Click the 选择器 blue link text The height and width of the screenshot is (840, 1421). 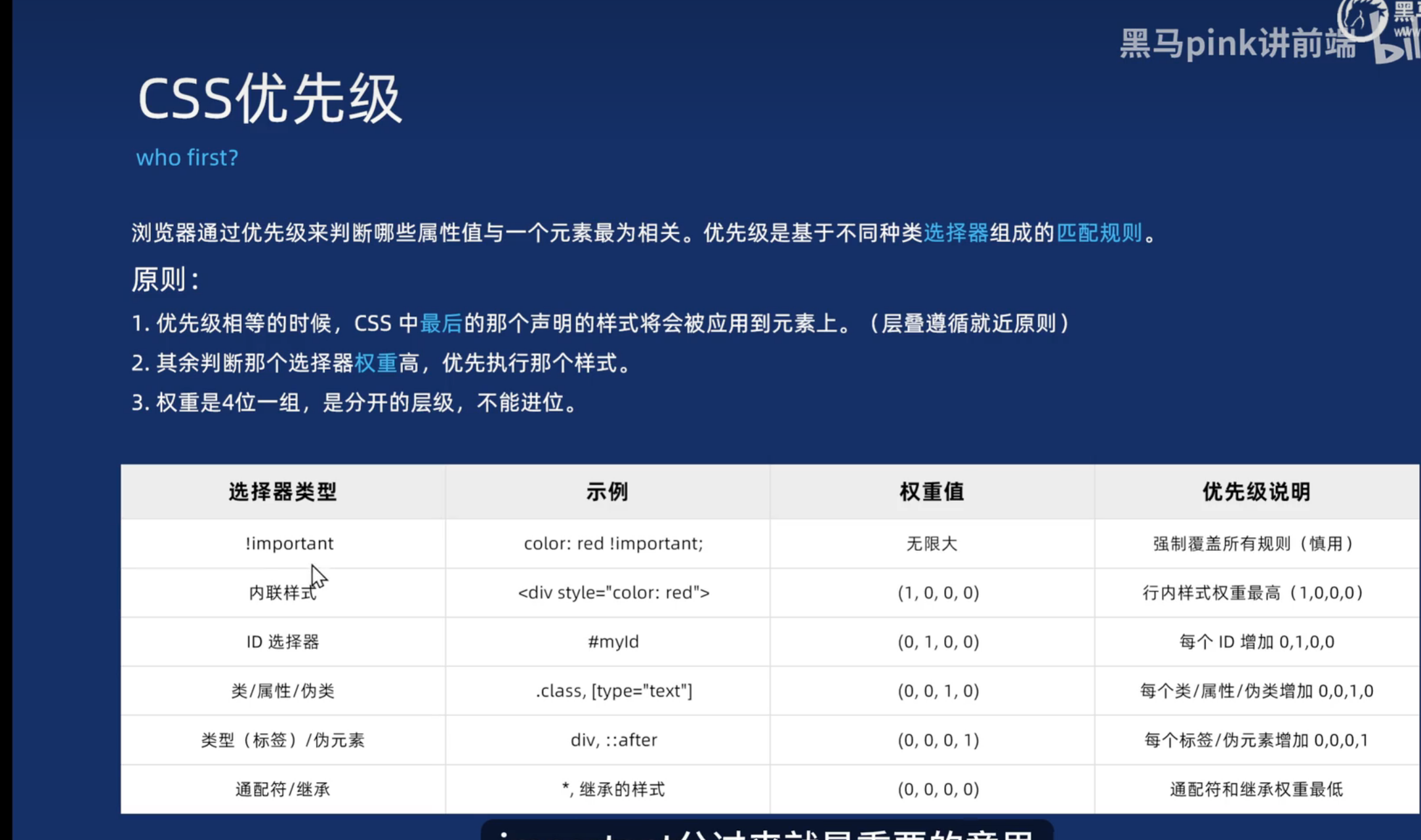(x=955, y=233)
